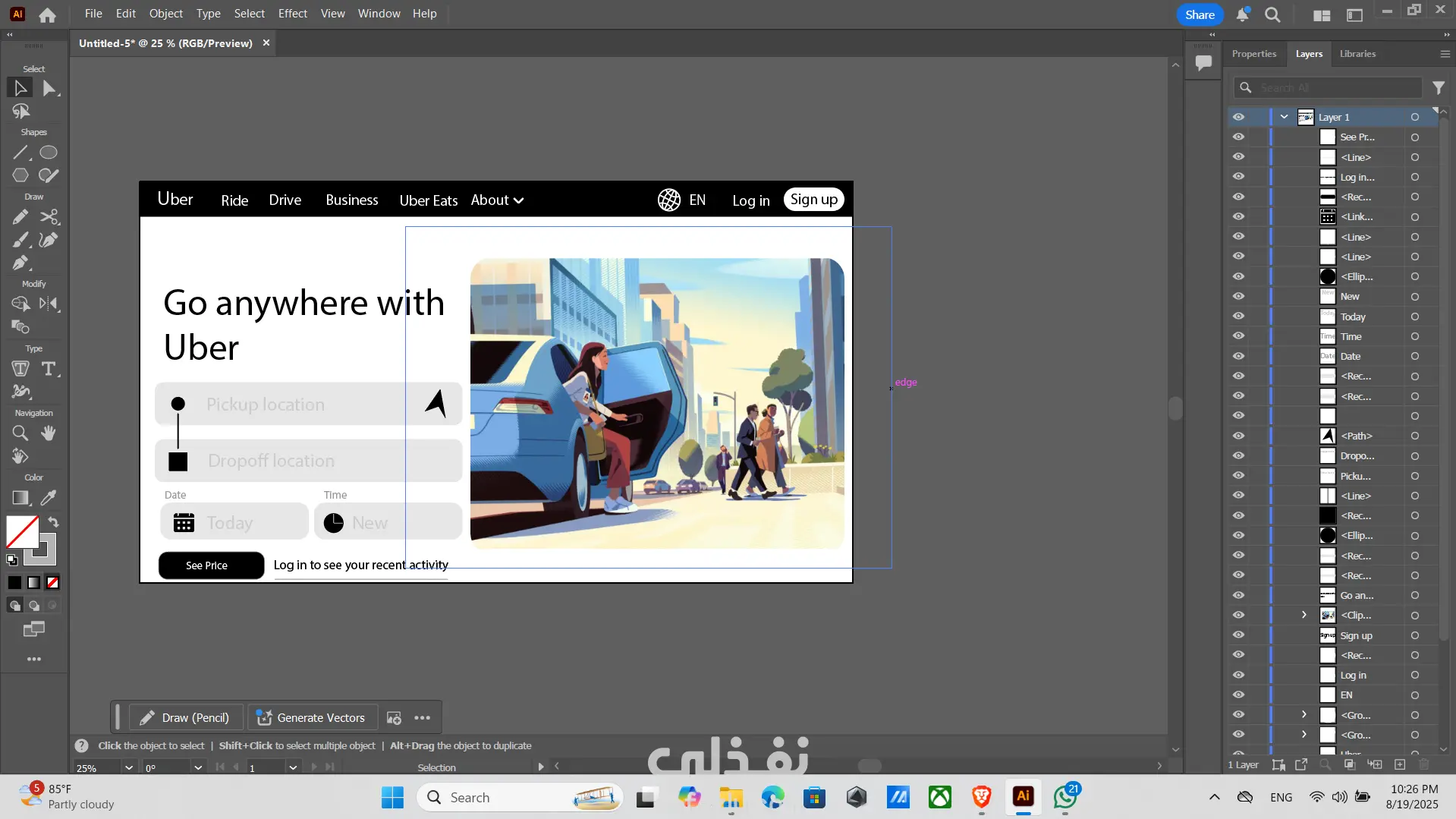Open the notifications bell
Screen dimensions: 1456x819
tap(1242, 14)
